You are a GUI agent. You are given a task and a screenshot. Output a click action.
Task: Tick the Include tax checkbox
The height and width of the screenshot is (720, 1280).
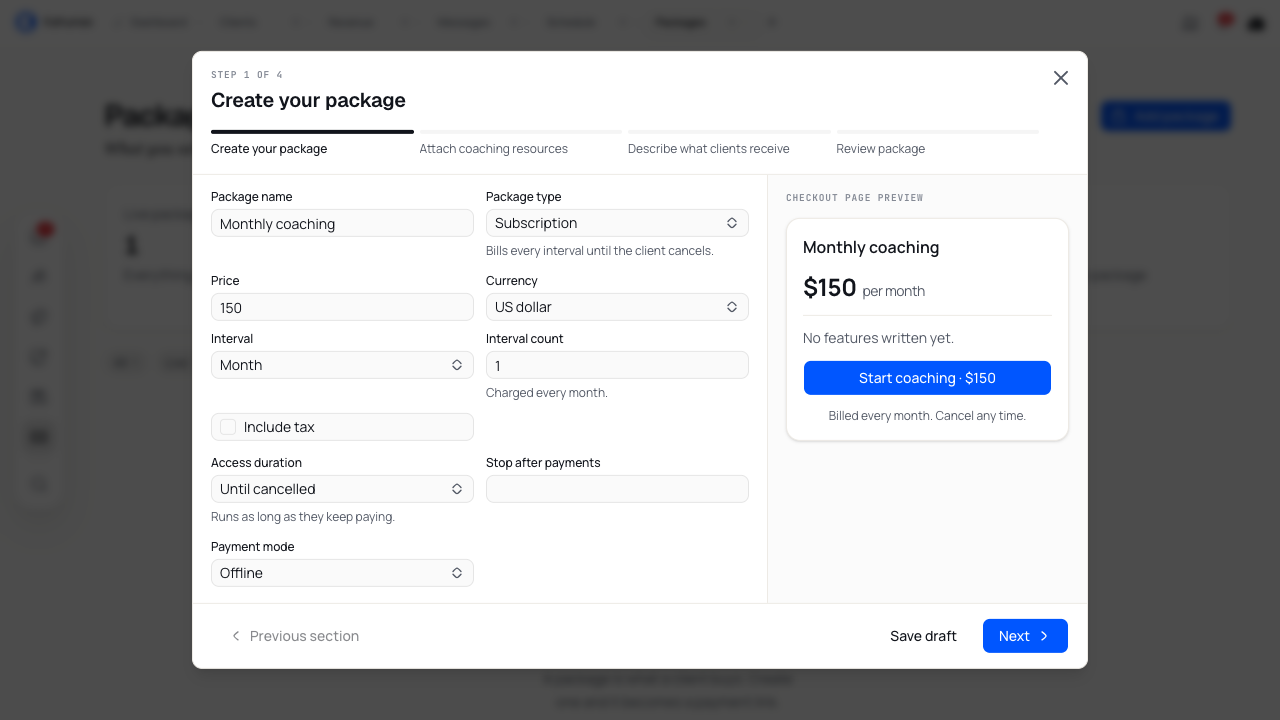tap(228, 427)
